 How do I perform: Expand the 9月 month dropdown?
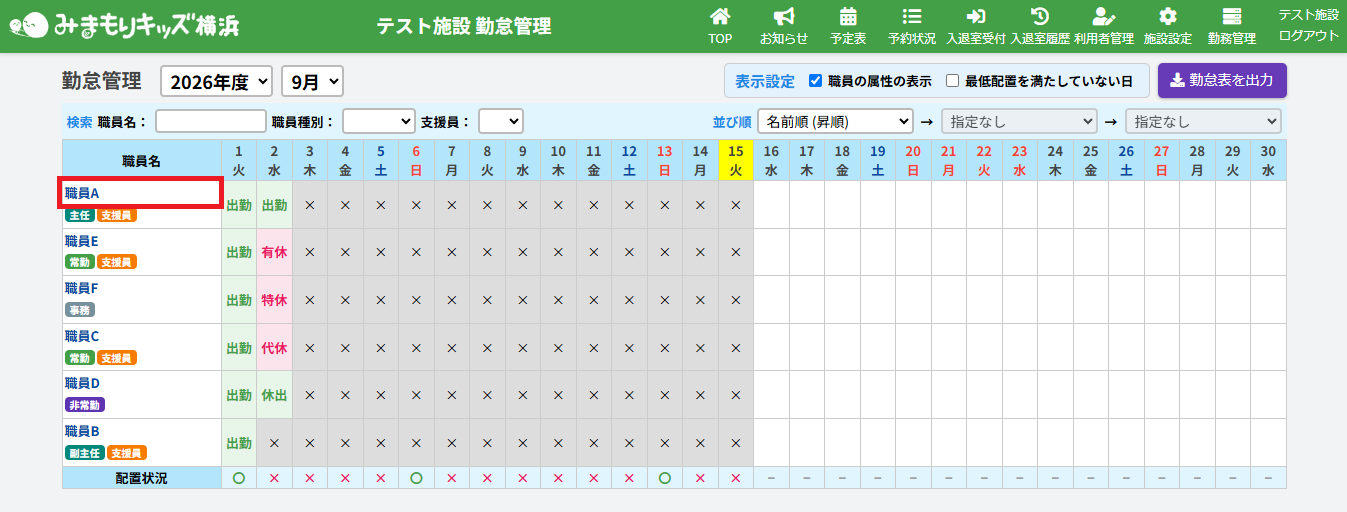point(312,81)
